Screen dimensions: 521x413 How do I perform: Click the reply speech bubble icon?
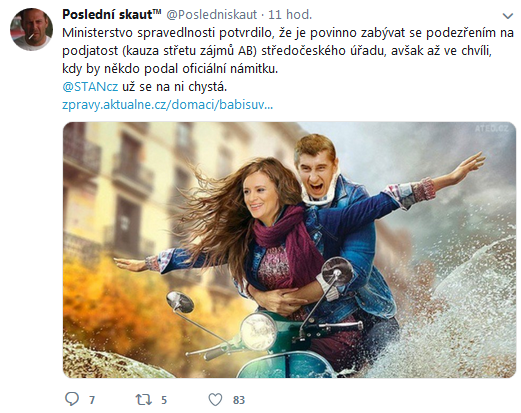pyautogui.click(x=72, y=399)
